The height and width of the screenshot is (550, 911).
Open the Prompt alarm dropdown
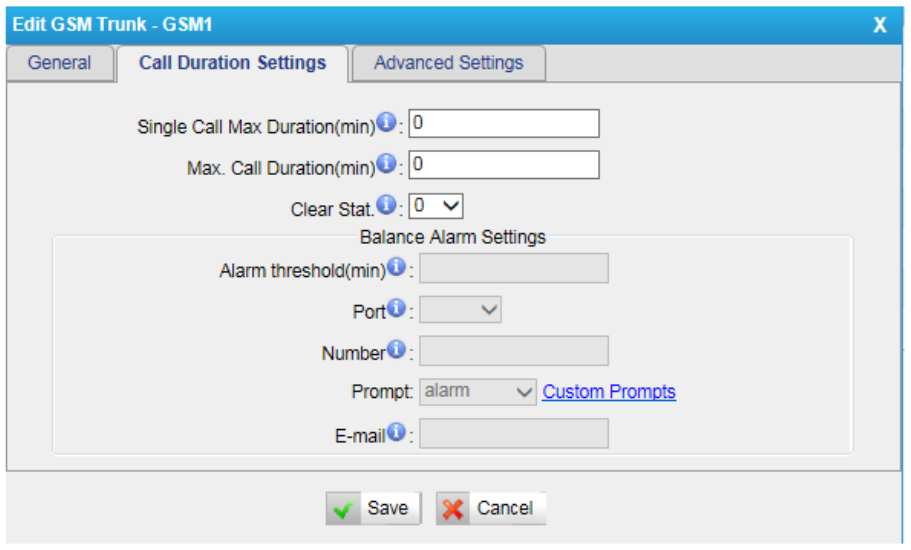coord(479,392)
